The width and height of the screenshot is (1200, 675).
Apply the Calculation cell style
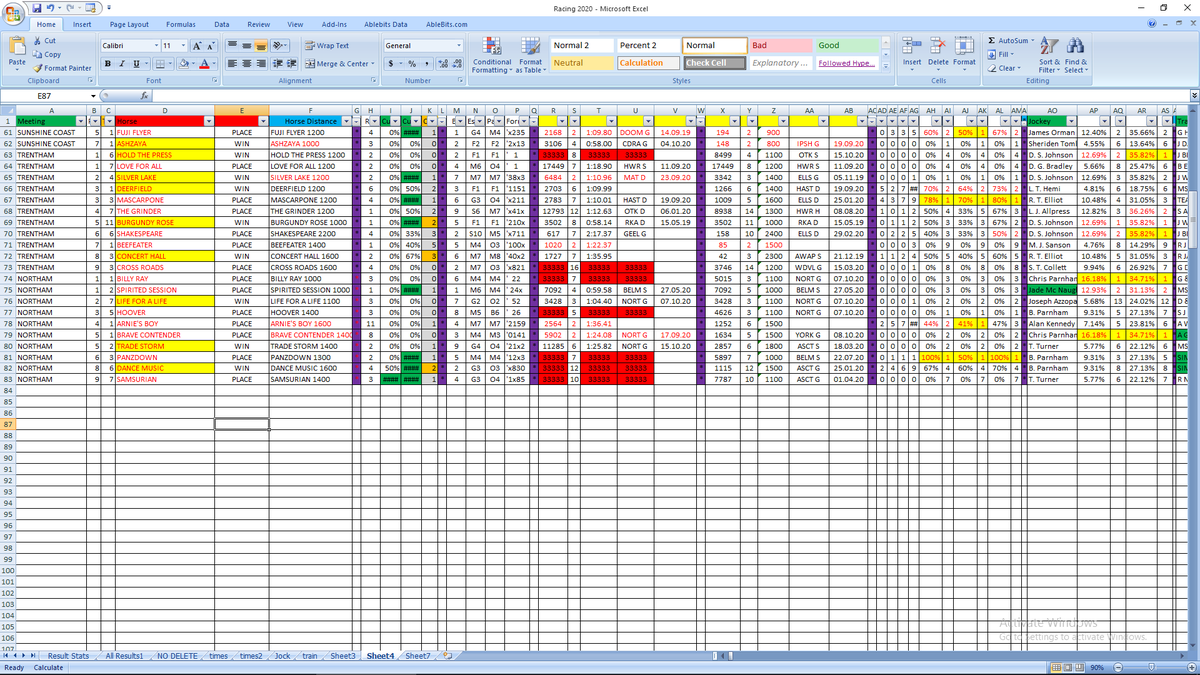pyautogui.click(x=648, y=62)
